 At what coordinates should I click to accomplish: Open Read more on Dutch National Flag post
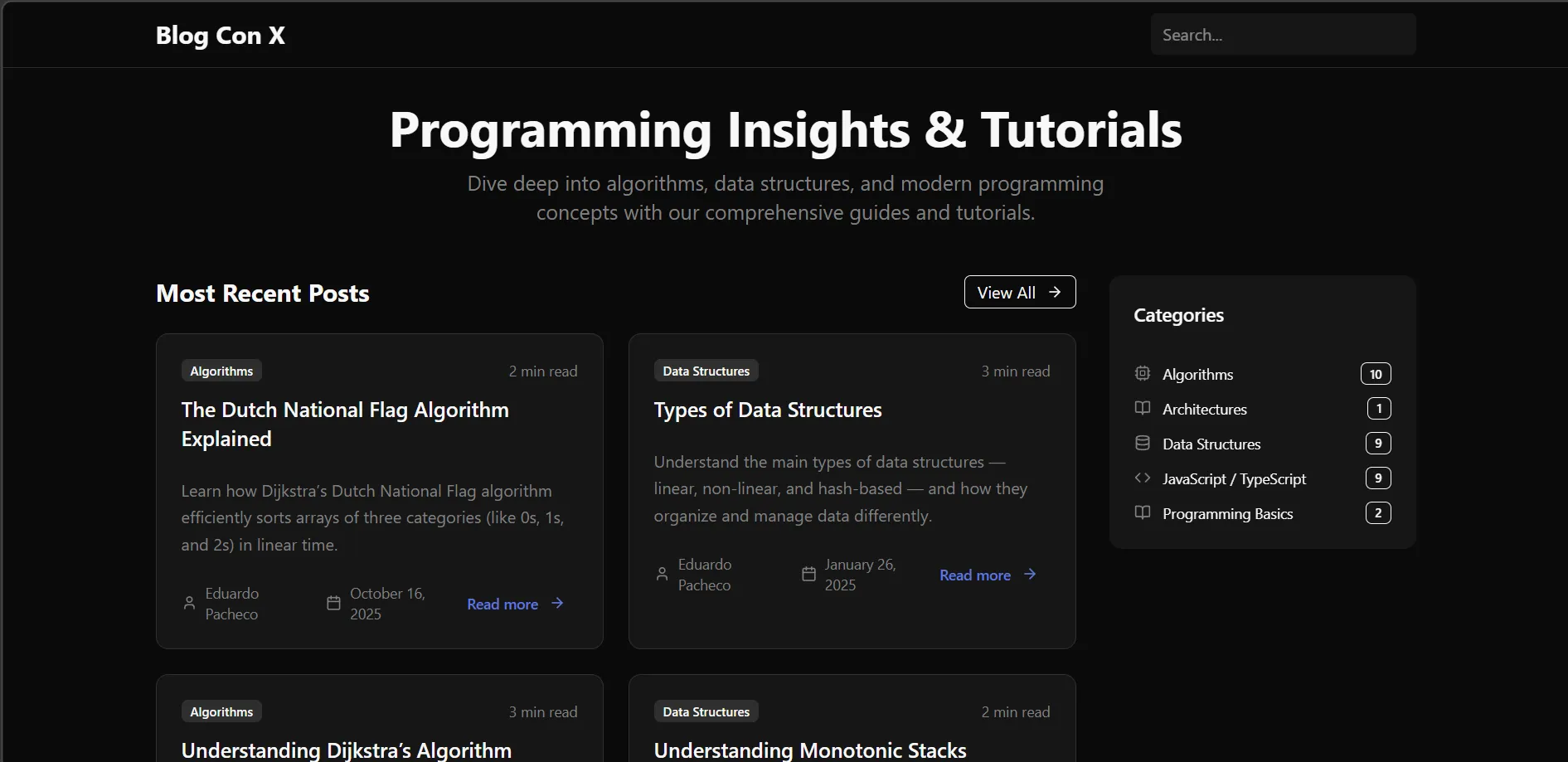tap(514, 604)
